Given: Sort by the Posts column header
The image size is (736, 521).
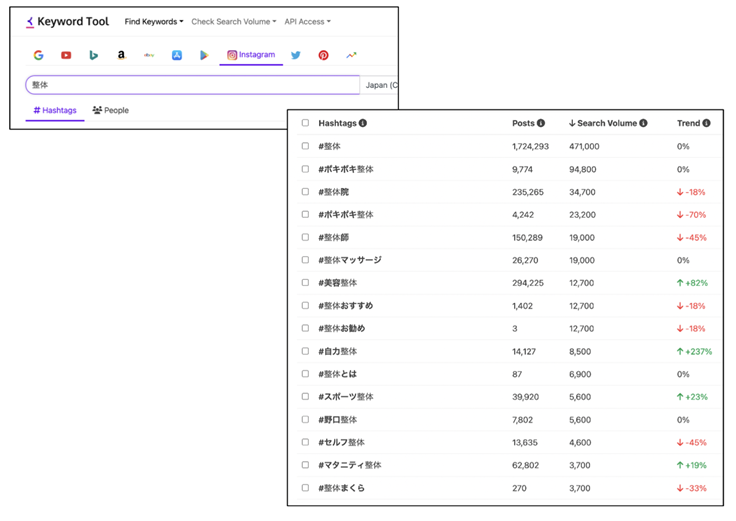Looking at the screenshot, I should [x=523, y=123].
